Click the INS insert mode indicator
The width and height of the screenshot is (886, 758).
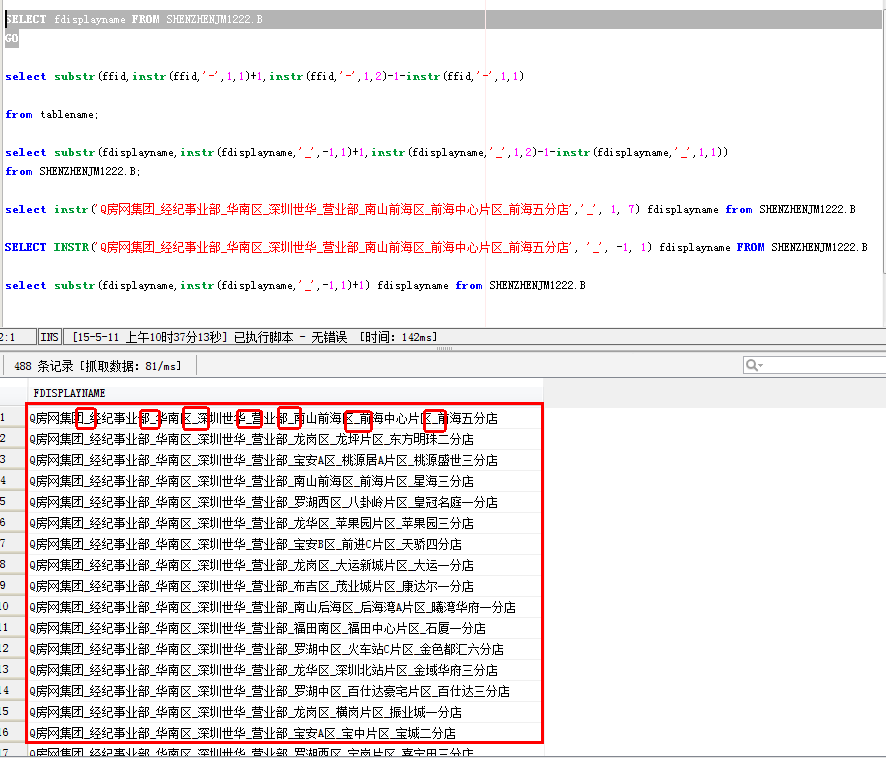49,337
